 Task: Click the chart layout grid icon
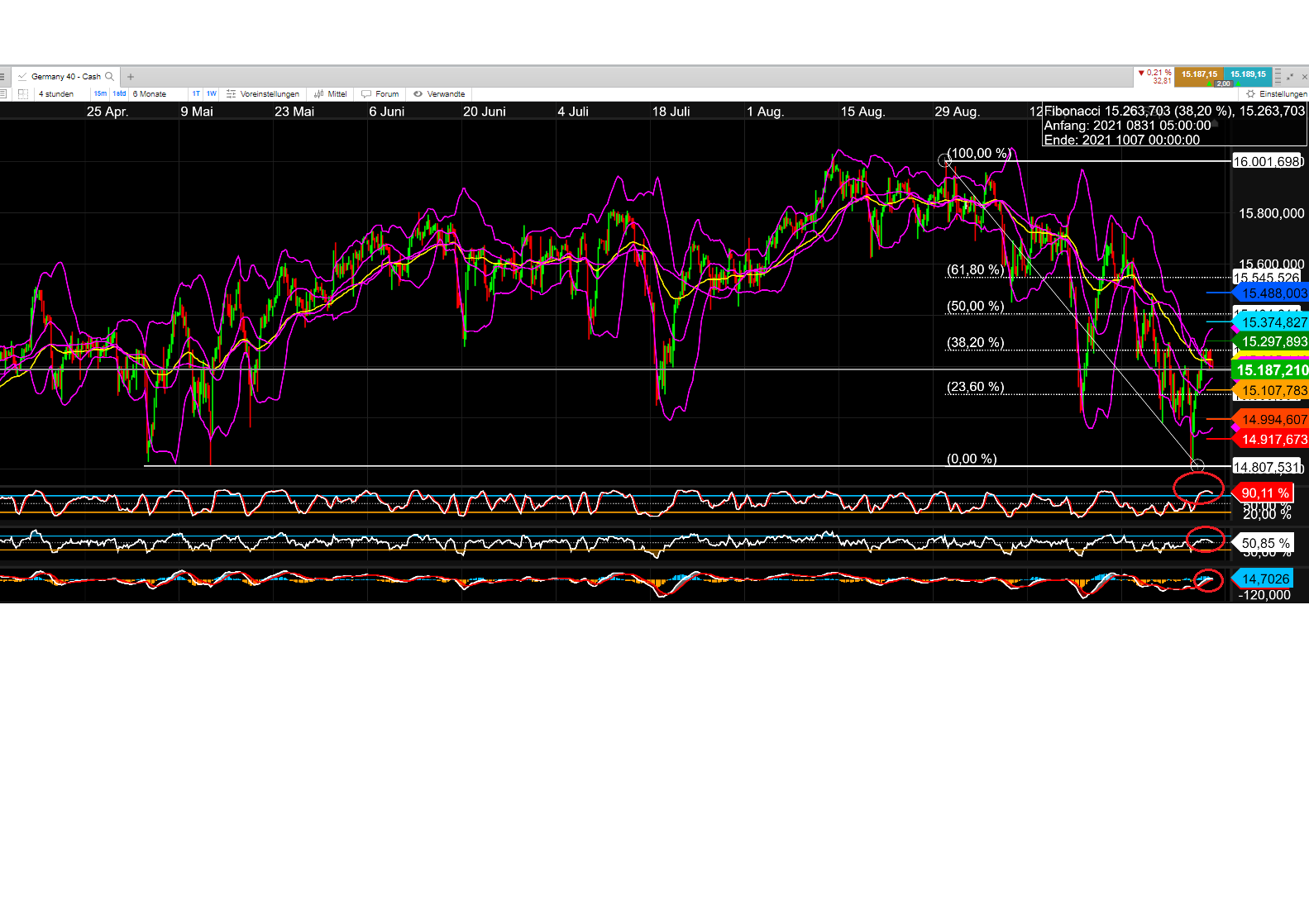pos(23,94)
